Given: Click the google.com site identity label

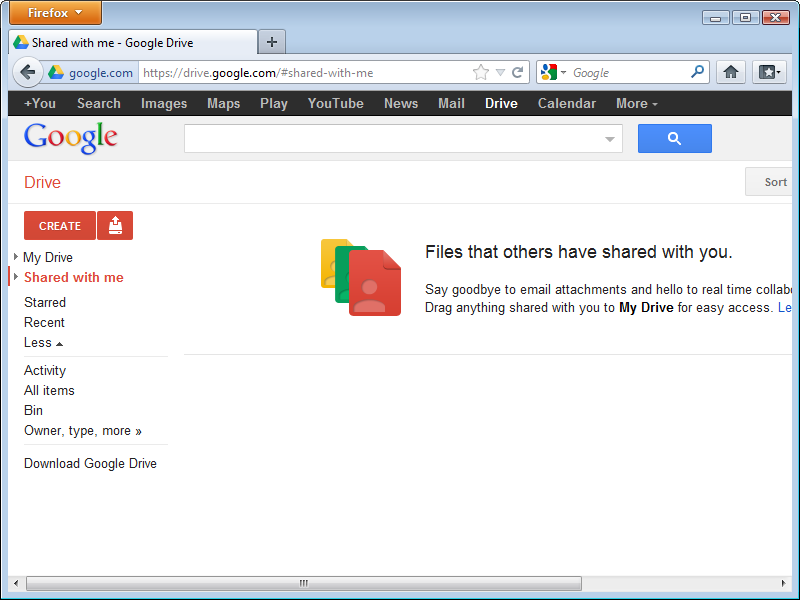Looking at the screenshot, I should (x=101, y=72).
